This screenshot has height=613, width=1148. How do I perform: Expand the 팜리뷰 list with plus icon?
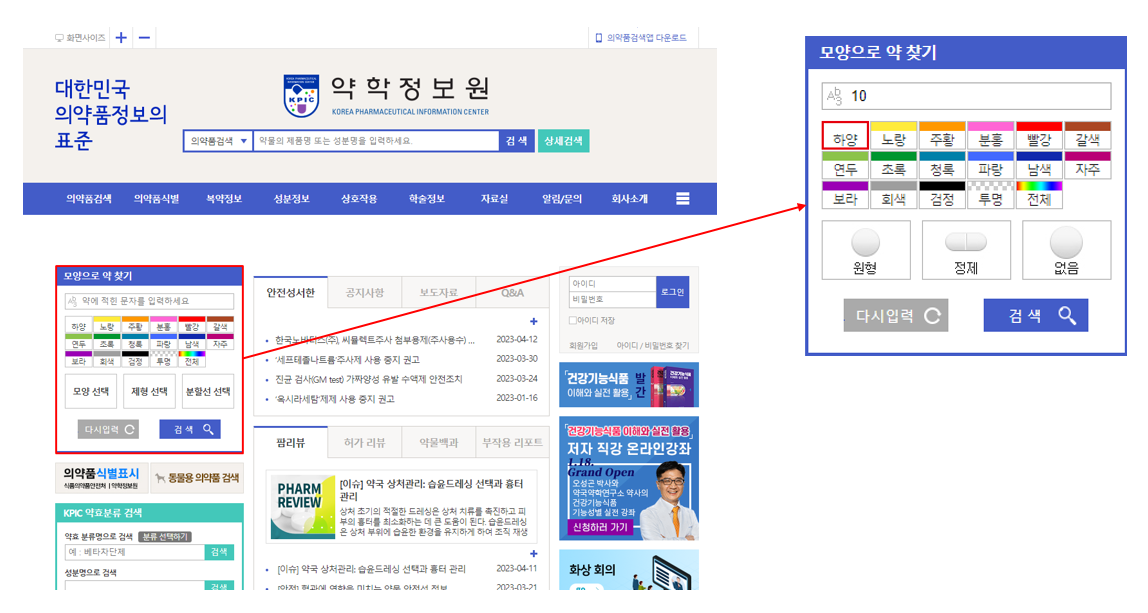[534, 554]
